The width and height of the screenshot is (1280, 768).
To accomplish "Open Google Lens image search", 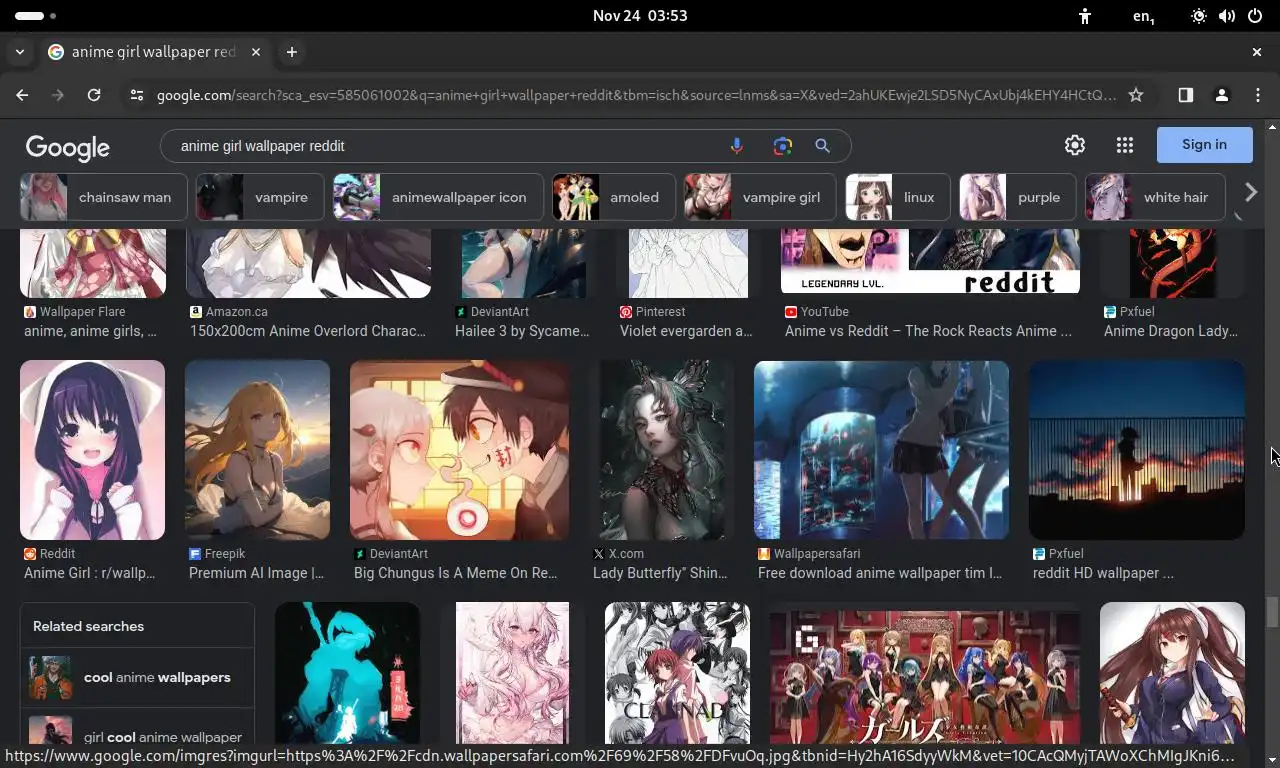I will point(782,146).
